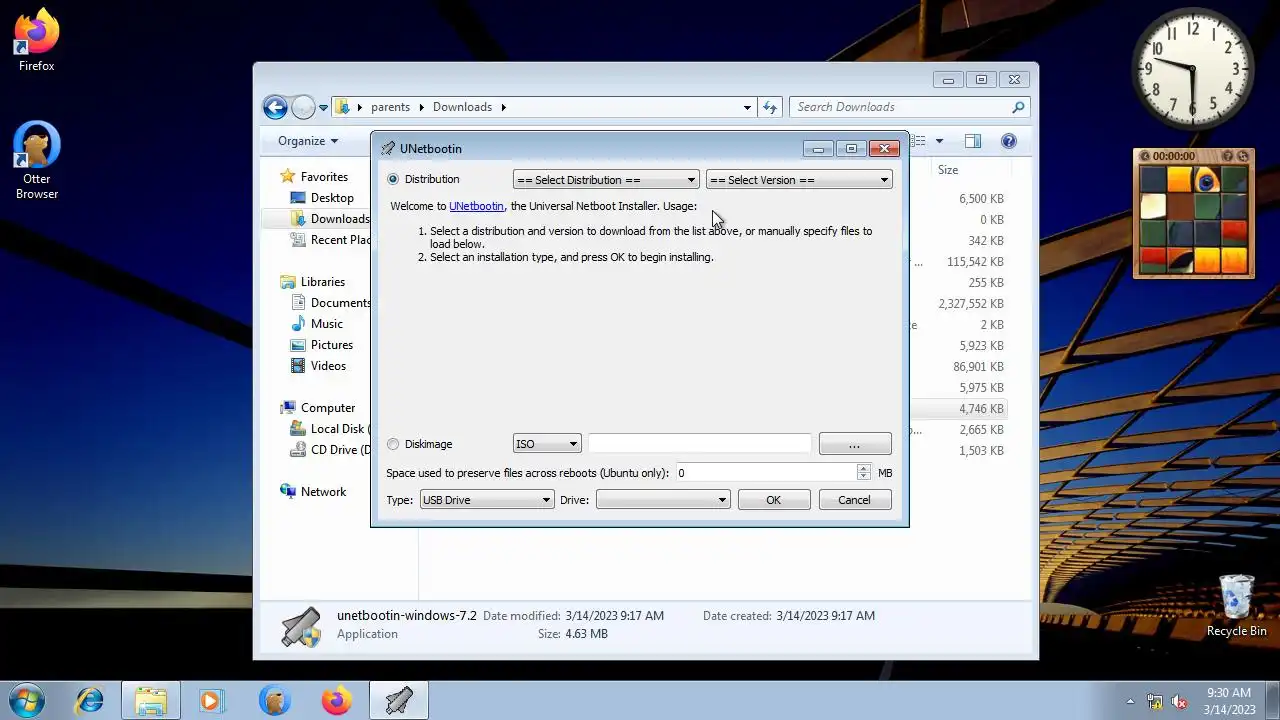Open the Organize menu
Image resolution: width=1280 pixels, height=720 pixels.
coord(308,141)
